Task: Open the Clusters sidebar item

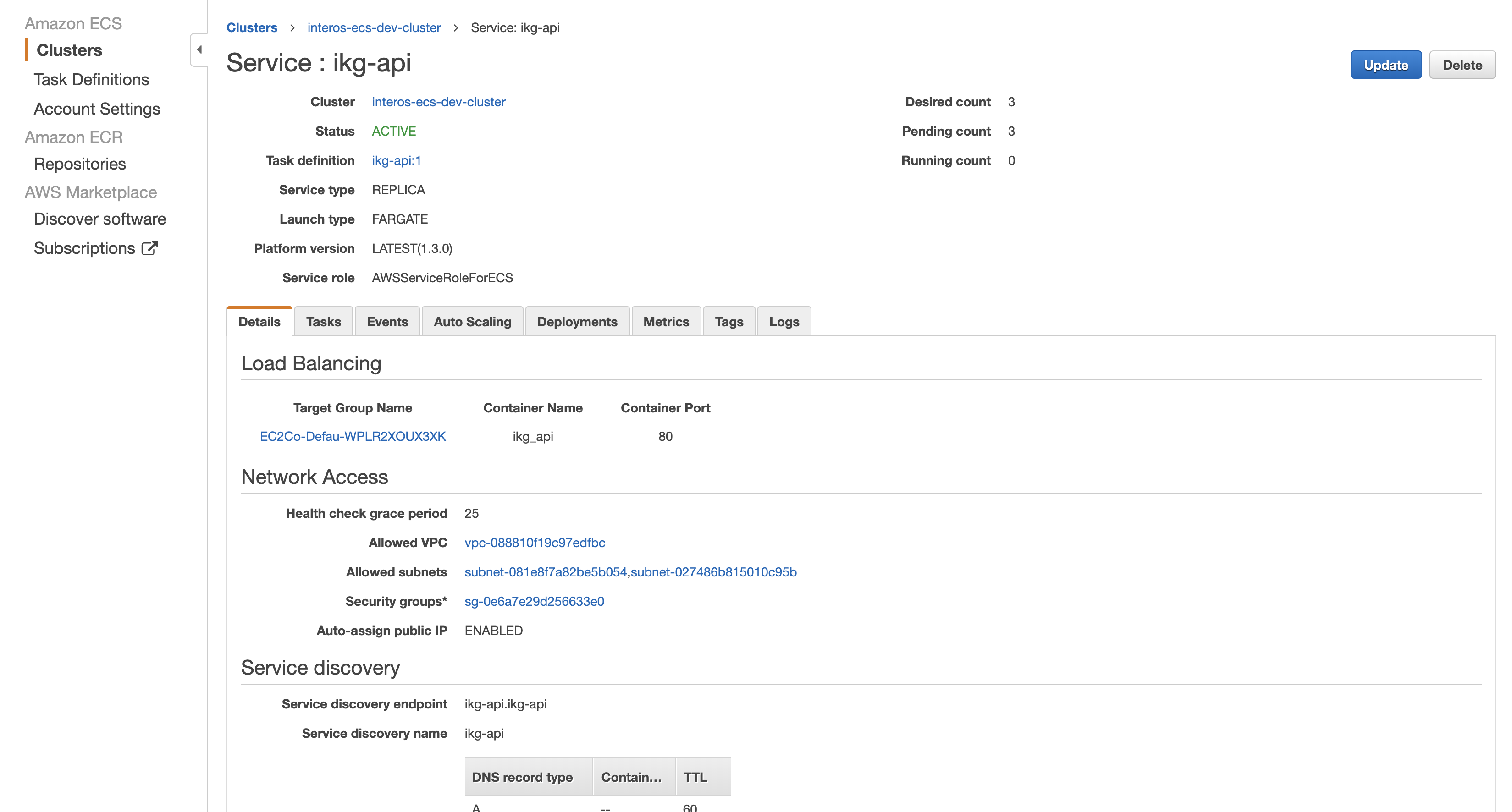Action: coord(69,50)
